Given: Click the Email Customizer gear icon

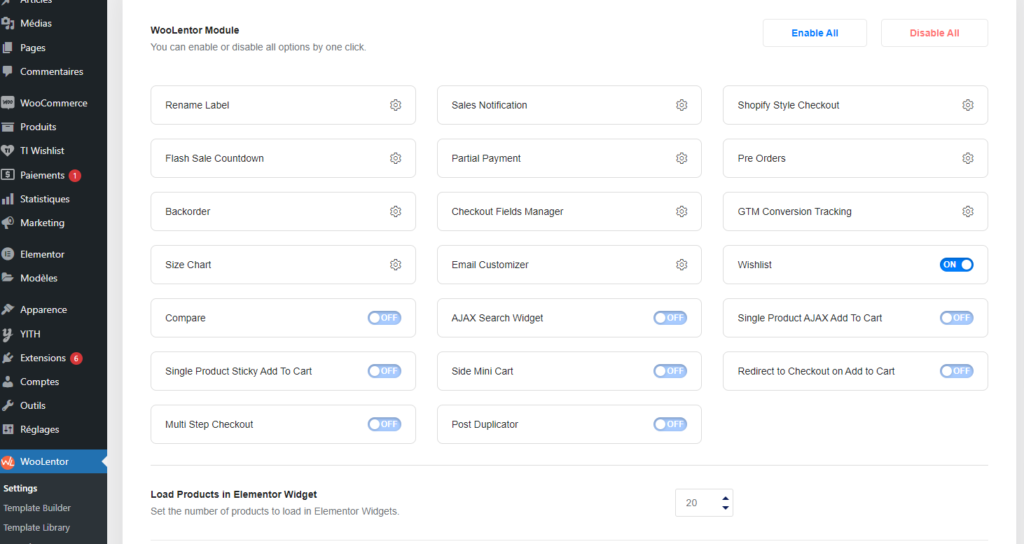Looking at the screenshot, I should pos(681,265).
